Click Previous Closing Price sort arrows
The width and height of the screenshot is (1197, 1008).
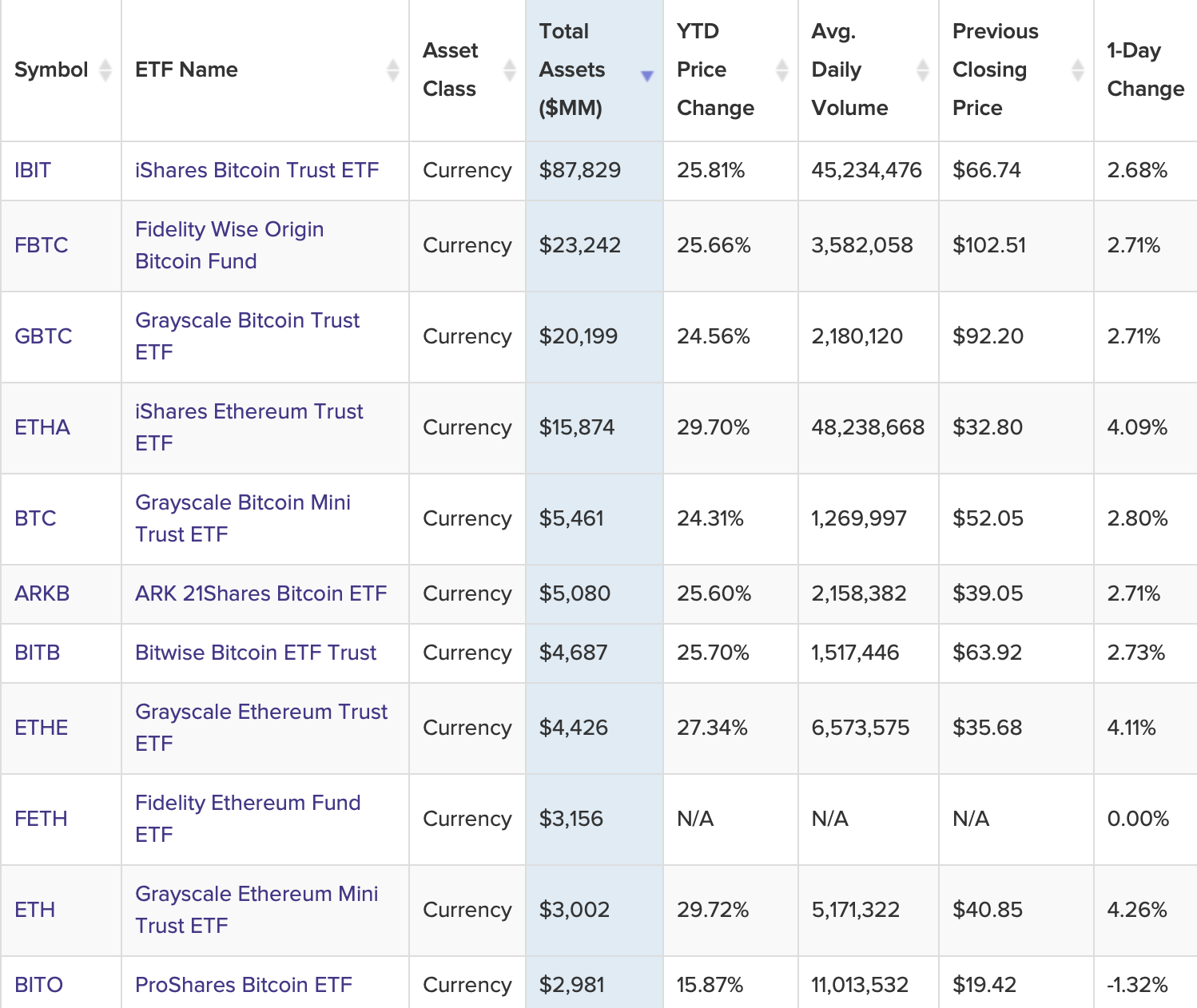(x=1077, y=70)
